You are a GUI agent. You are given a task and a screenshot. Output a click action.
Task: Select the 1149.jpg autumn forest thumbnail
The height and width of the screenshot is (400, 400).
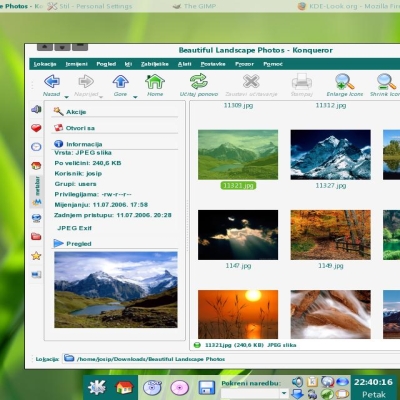click(x=330, y=235)
